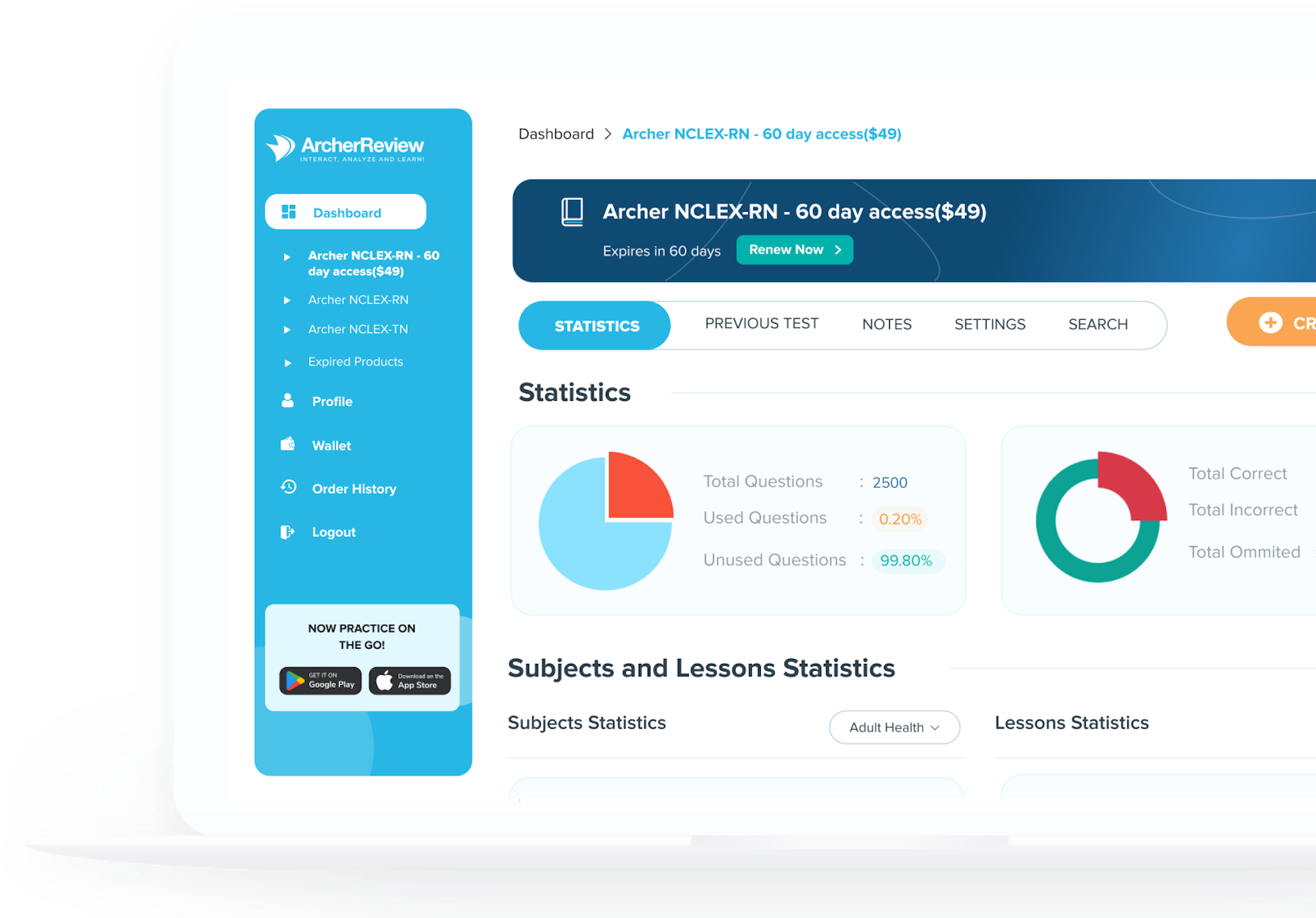This screenshot has height=918, width=1316.
Task: Expand Archer NCLEX-RN tree item
Action: click(286, 300)
